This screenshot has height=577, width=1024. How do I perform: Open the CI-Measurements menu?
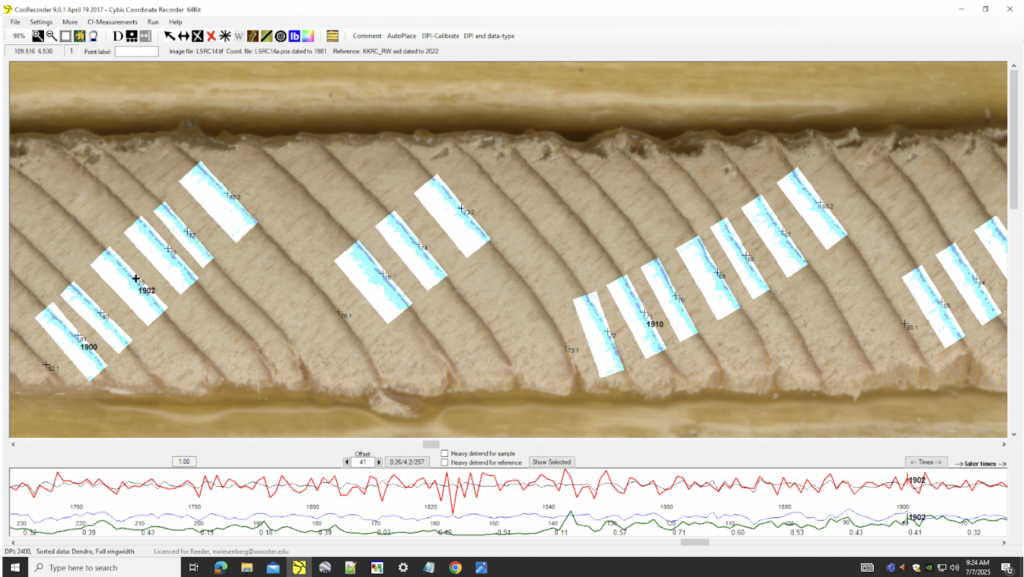point(112,21)
